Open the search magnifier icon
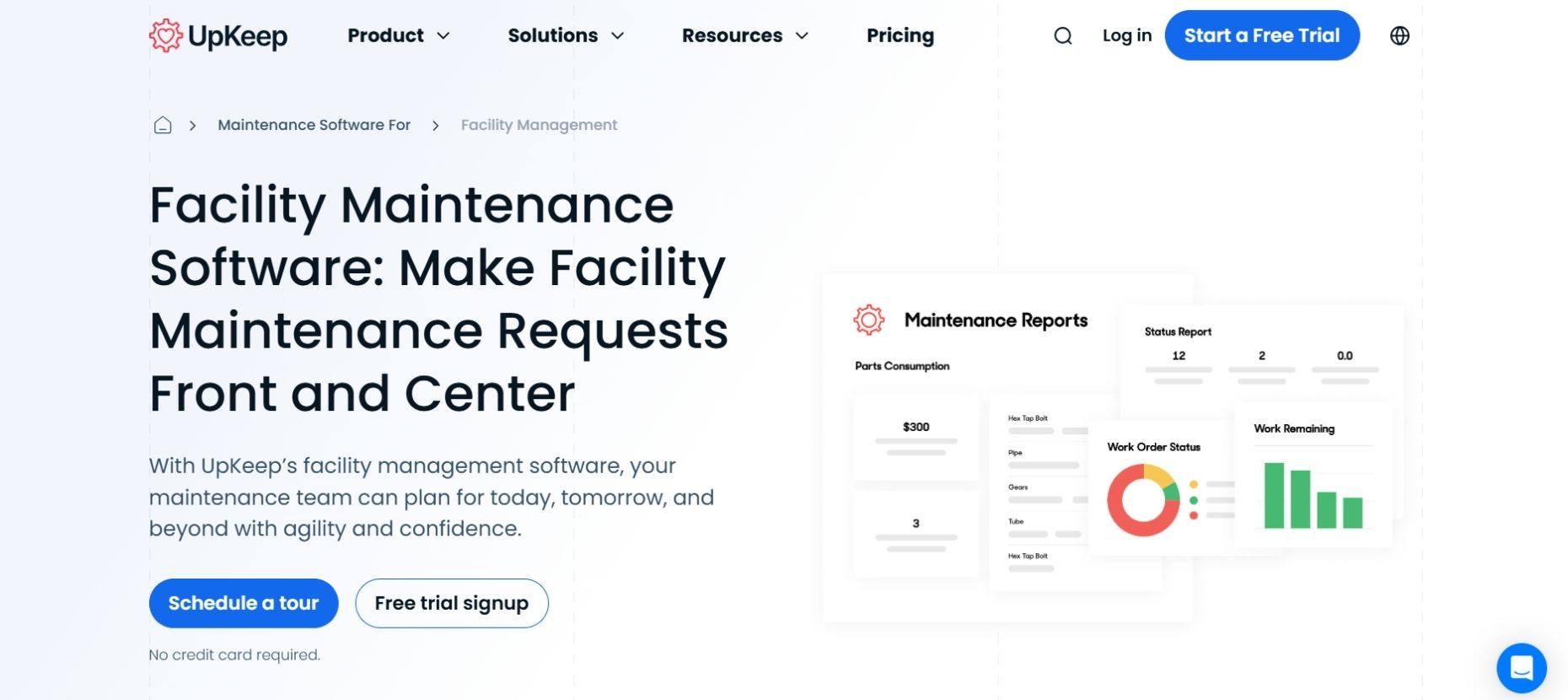This screenshot has width=1568, height=700. point(1063,35)
